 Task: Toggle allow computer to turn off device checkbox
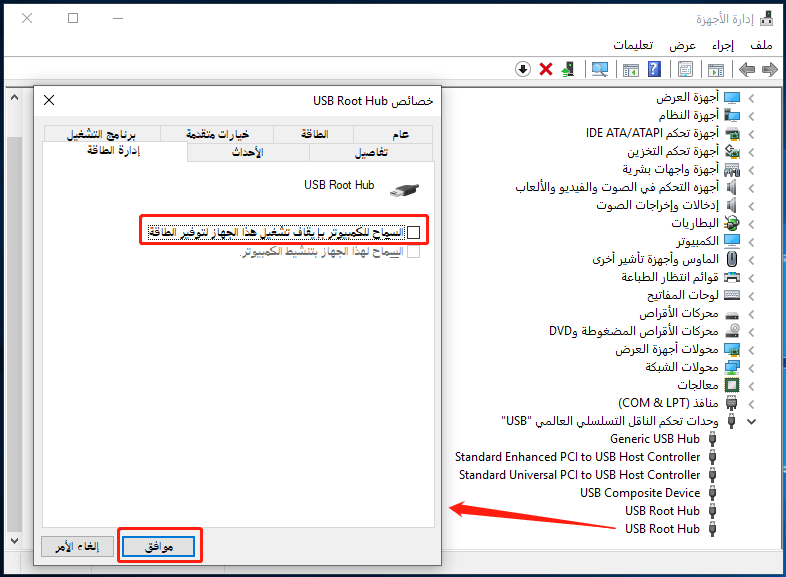(x=414, y=233)
